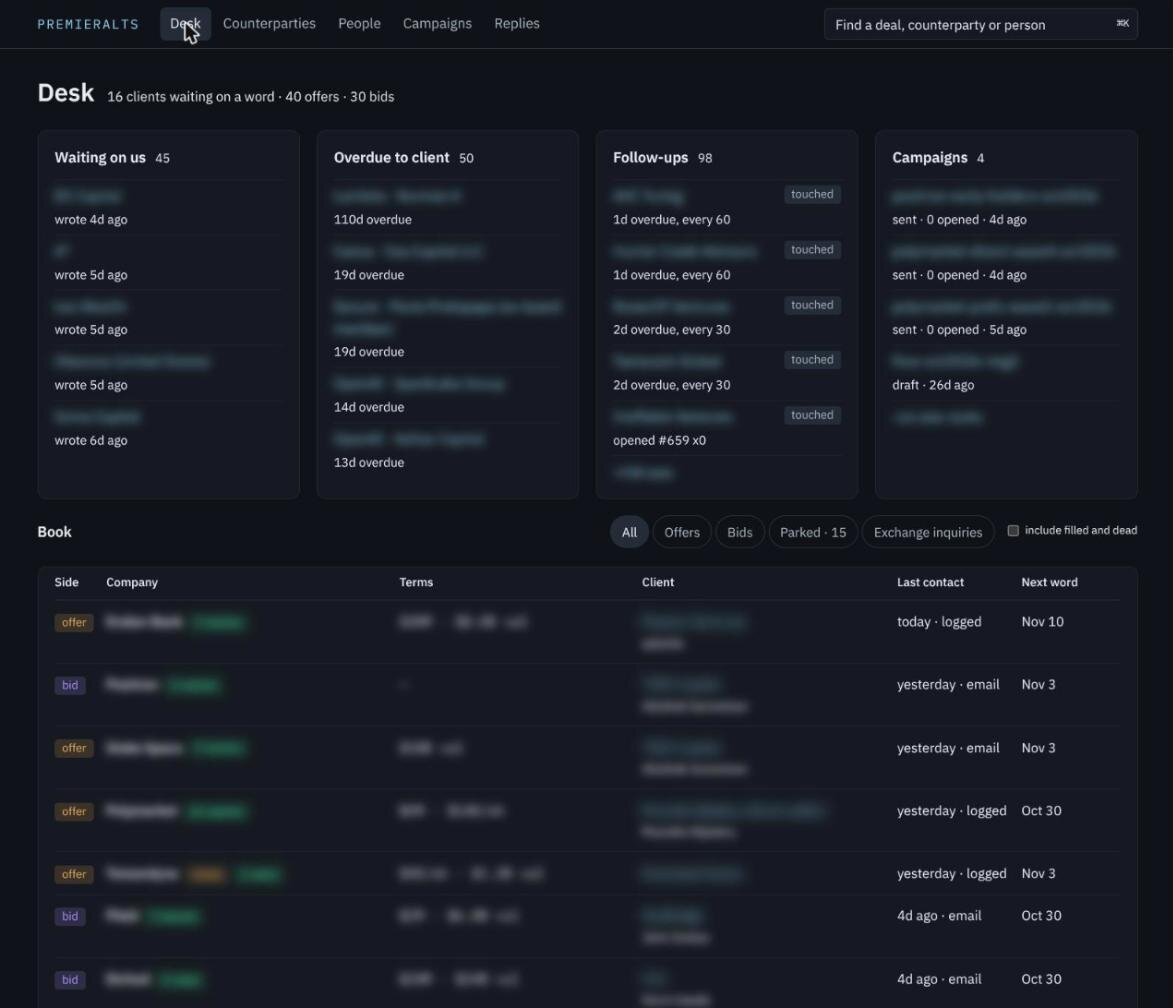Click the PREMIERALTS logo

(x=88, y=24)
